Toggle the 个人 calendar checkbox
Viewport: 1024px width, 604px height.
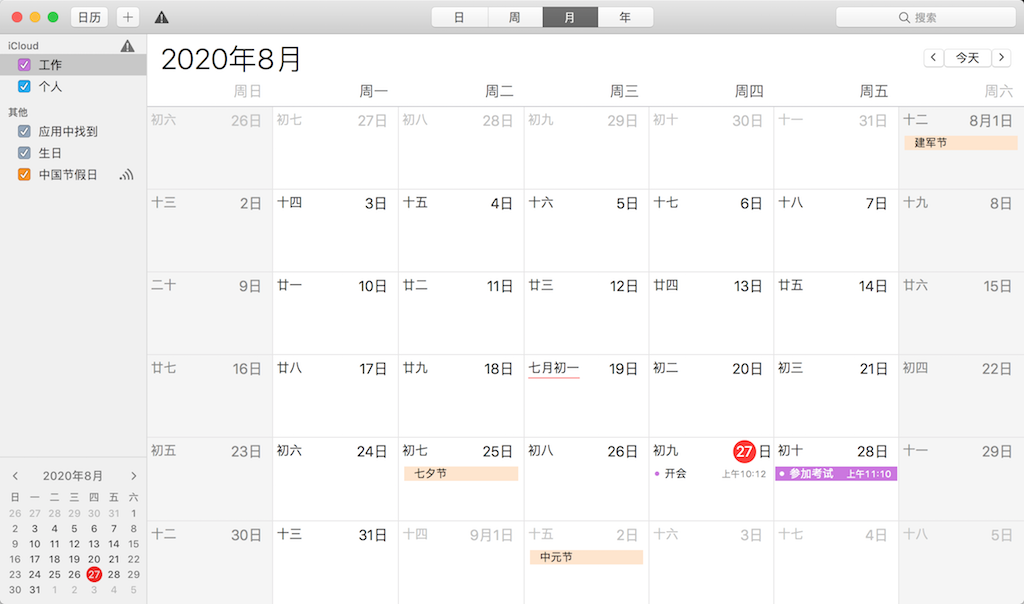24,86
